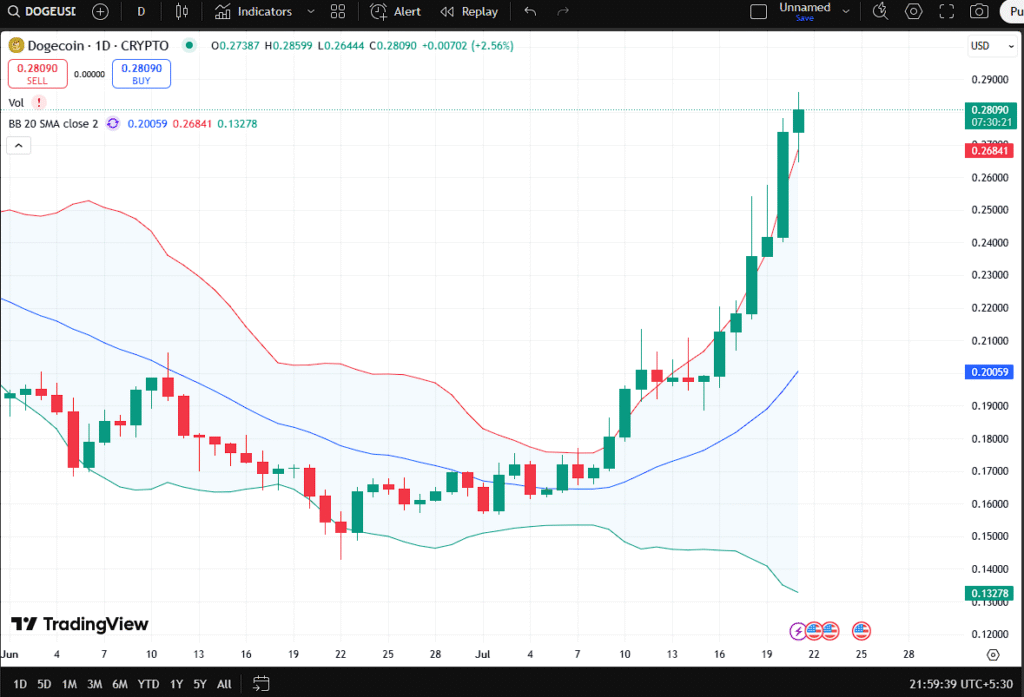Click the high price value H0.28599
The width and height of the screenshot is (1024, 697).
tap(288, 46)
